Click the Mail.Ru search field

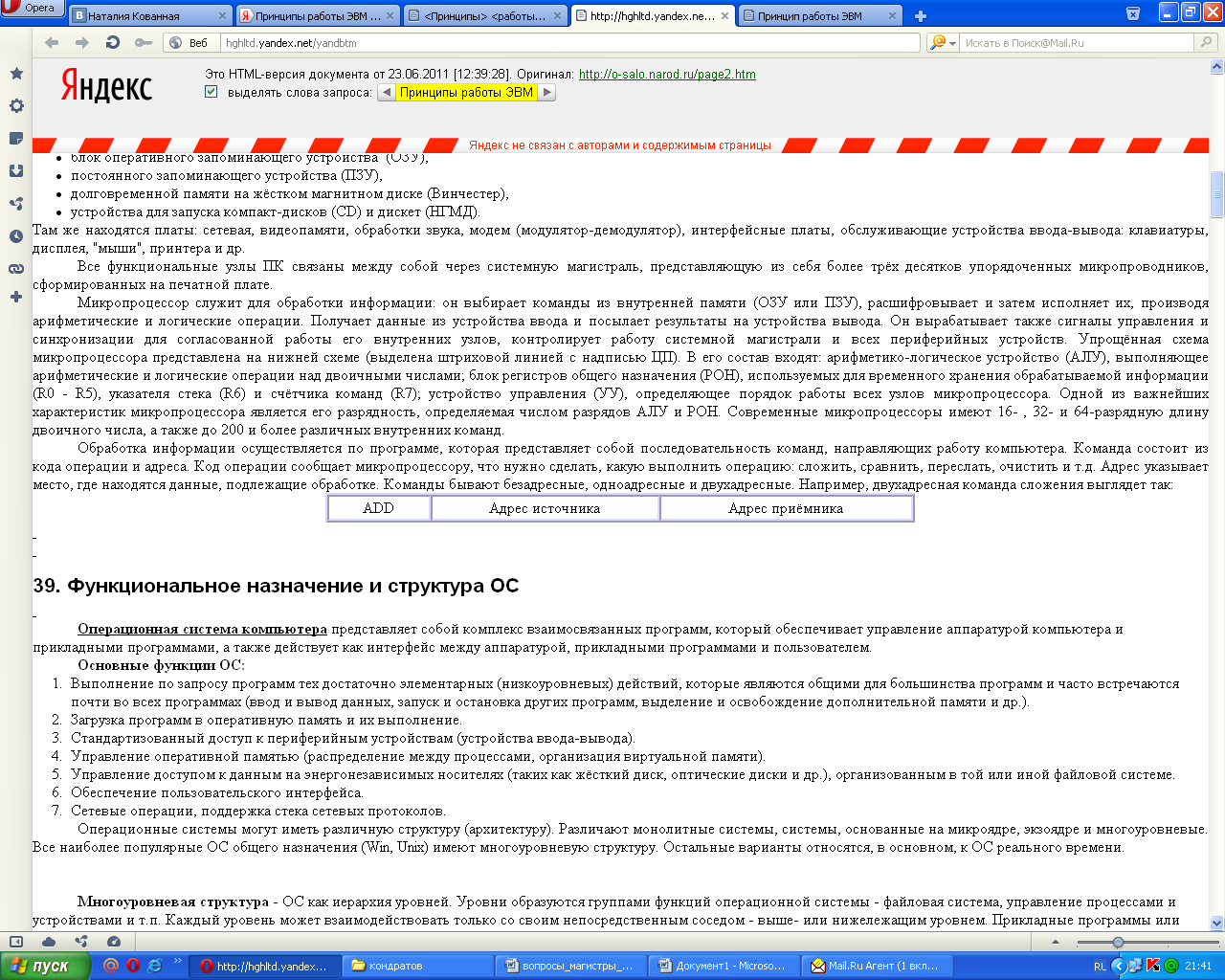(1078, 43)
